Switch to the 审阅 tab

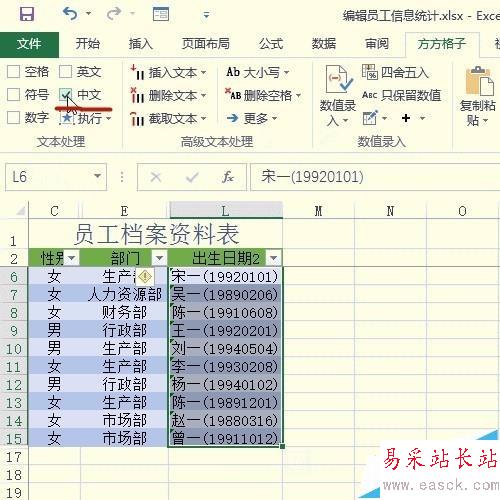[377, 44]
